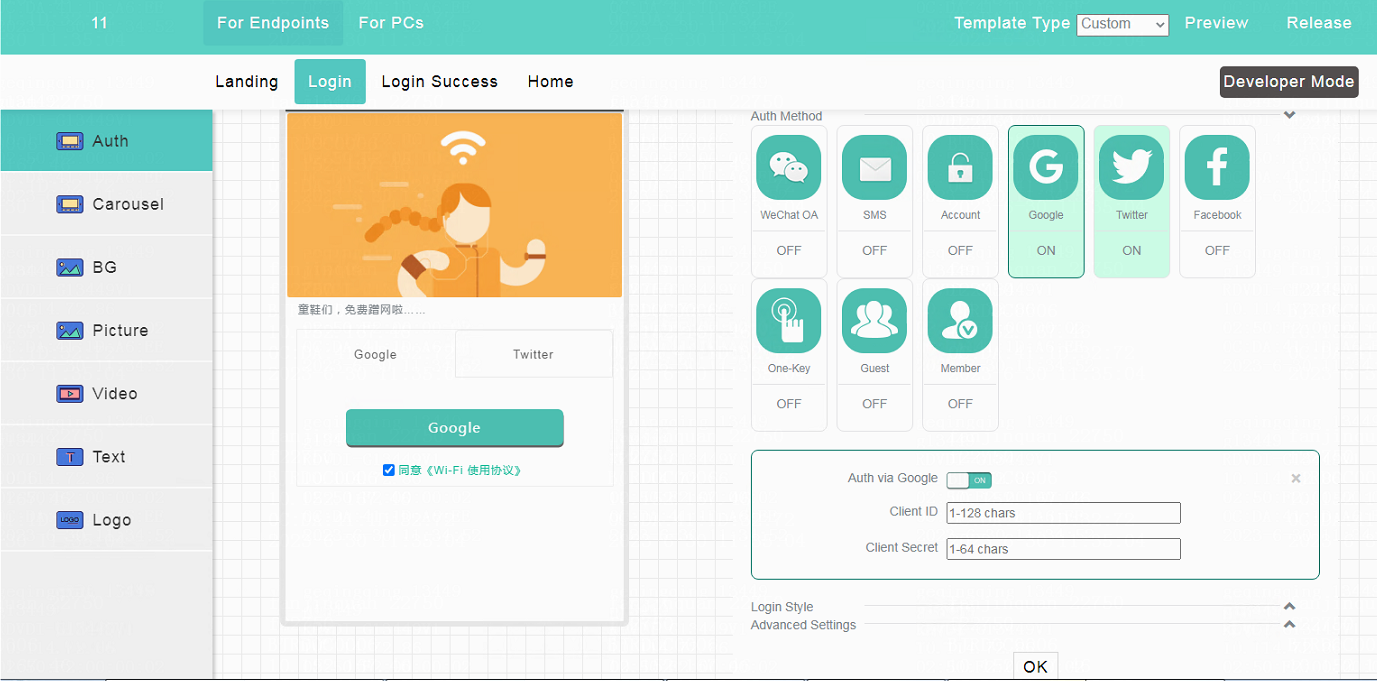The height and width of the screenshot is (681, 1377).
Task: Toggle Account status OFF label
Action: click(960, 251)
